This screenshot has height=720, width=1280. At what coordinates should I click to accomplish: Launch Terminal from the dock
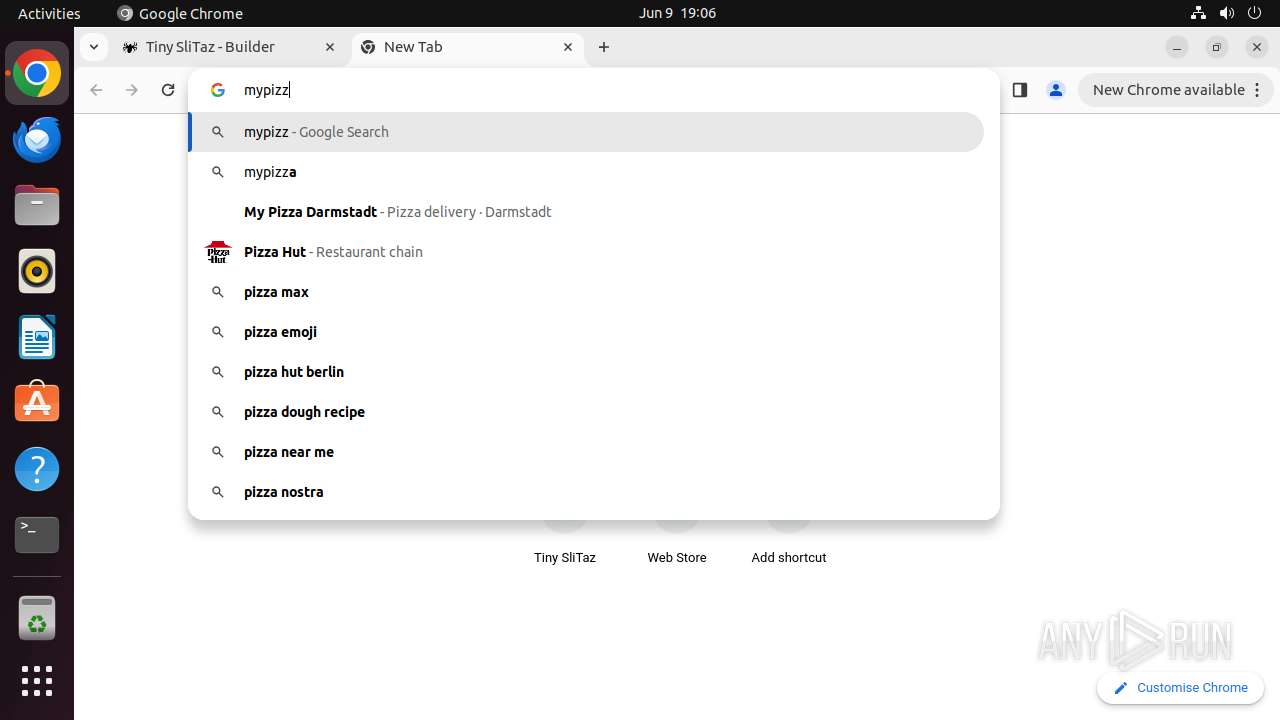tap(37, 535)
